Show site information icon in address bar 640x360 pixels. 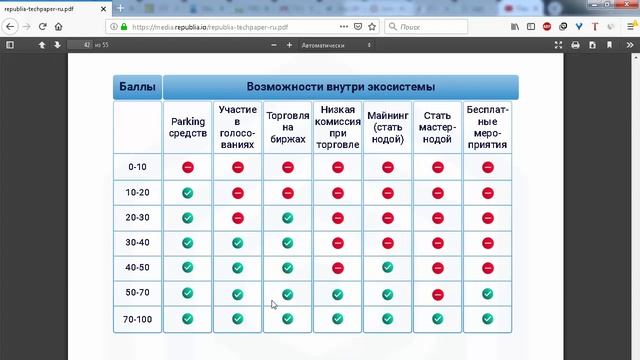click(113, 27)
